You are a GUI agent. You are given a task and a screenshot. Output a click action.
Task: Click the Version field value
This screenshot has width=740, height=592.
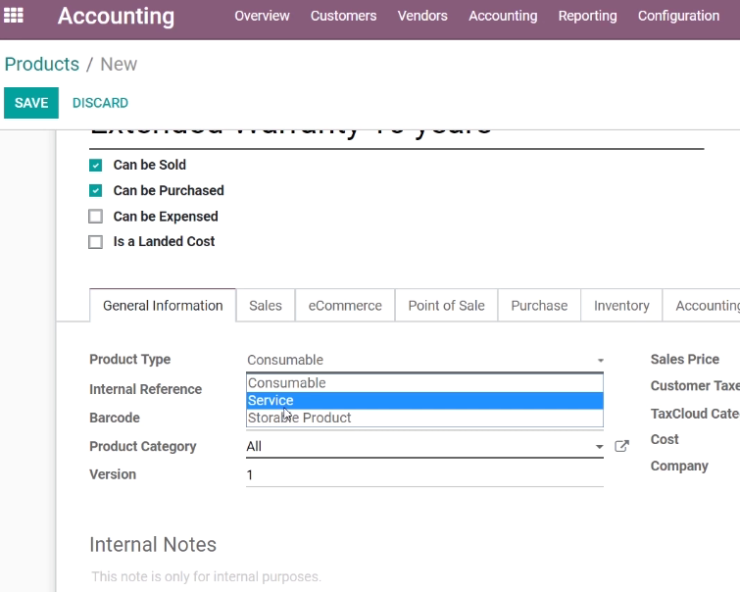pos(425,475)
